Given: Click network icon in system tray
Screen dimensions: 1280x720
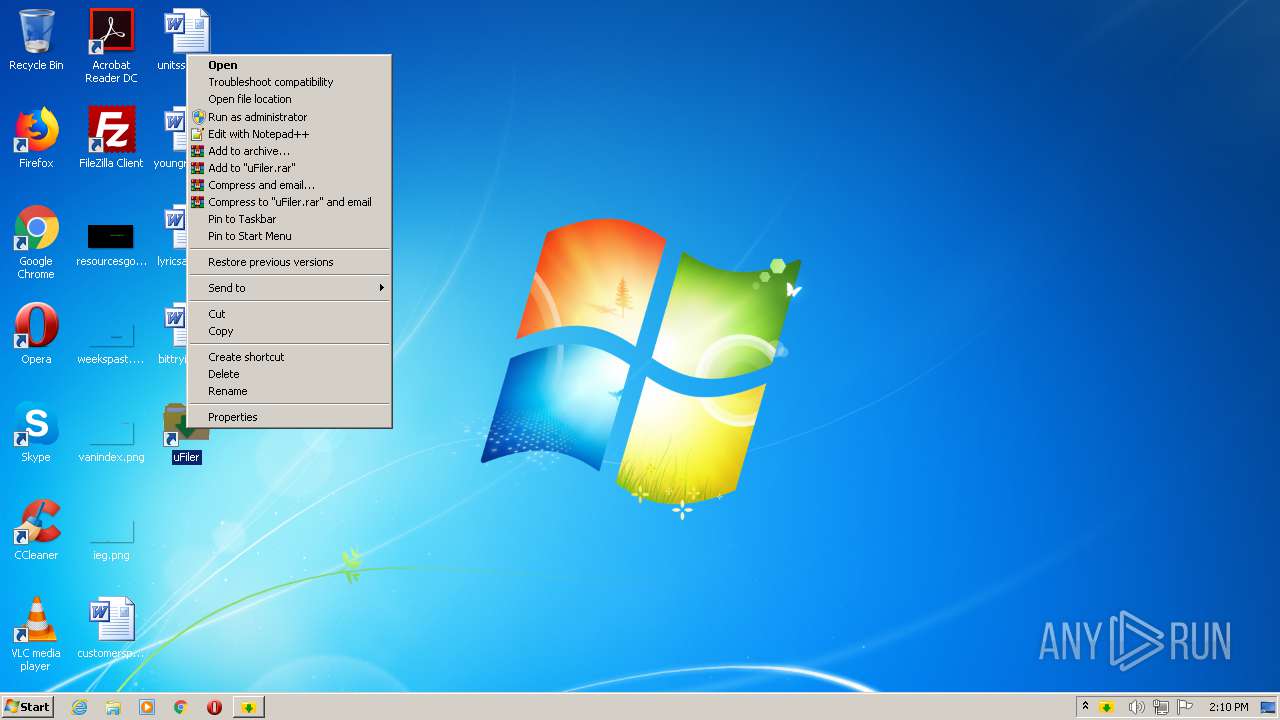Looking at the screenshot, I should 1160,707.
